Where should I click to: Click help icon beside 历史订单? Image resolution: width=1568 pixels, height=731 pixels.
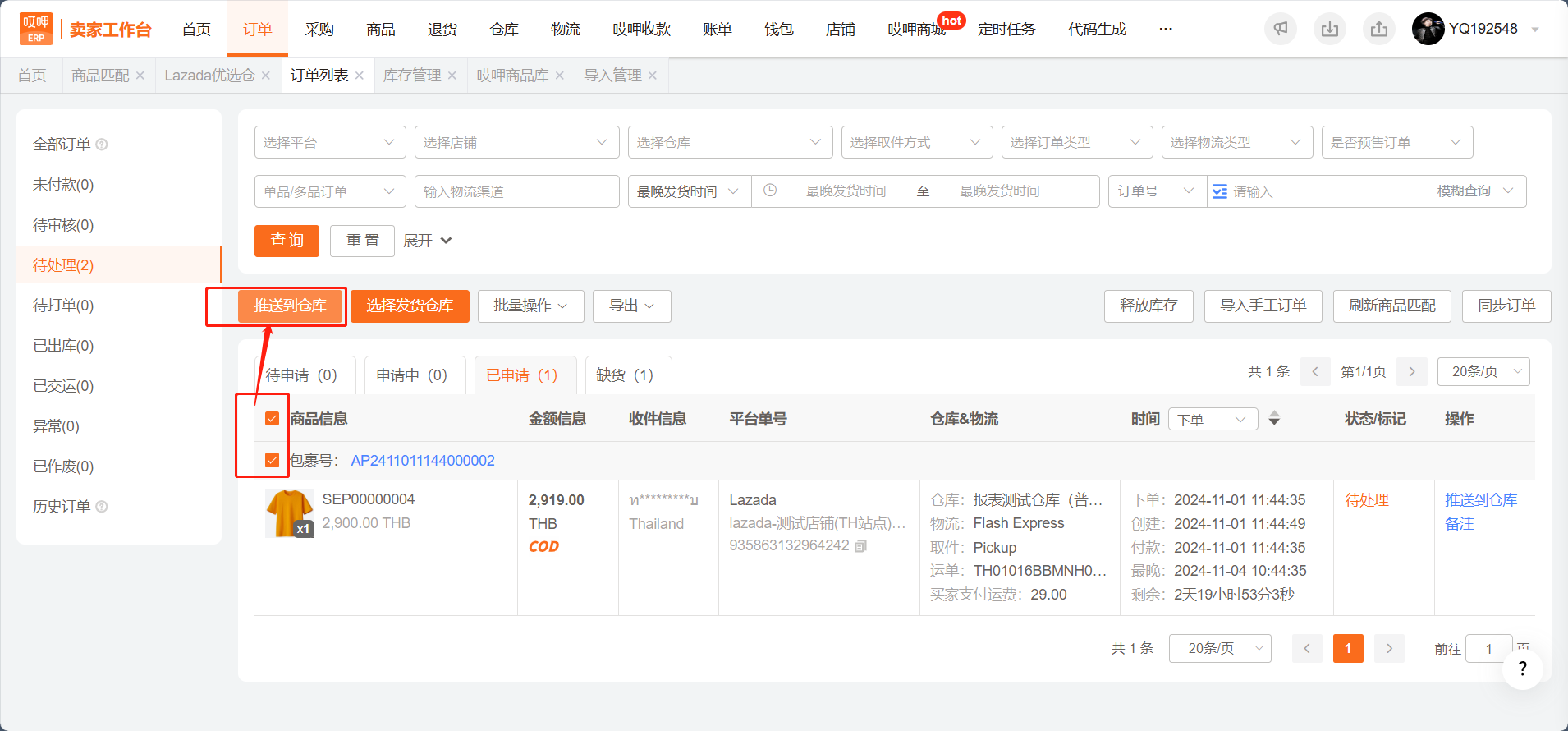[x=102, y=507]
